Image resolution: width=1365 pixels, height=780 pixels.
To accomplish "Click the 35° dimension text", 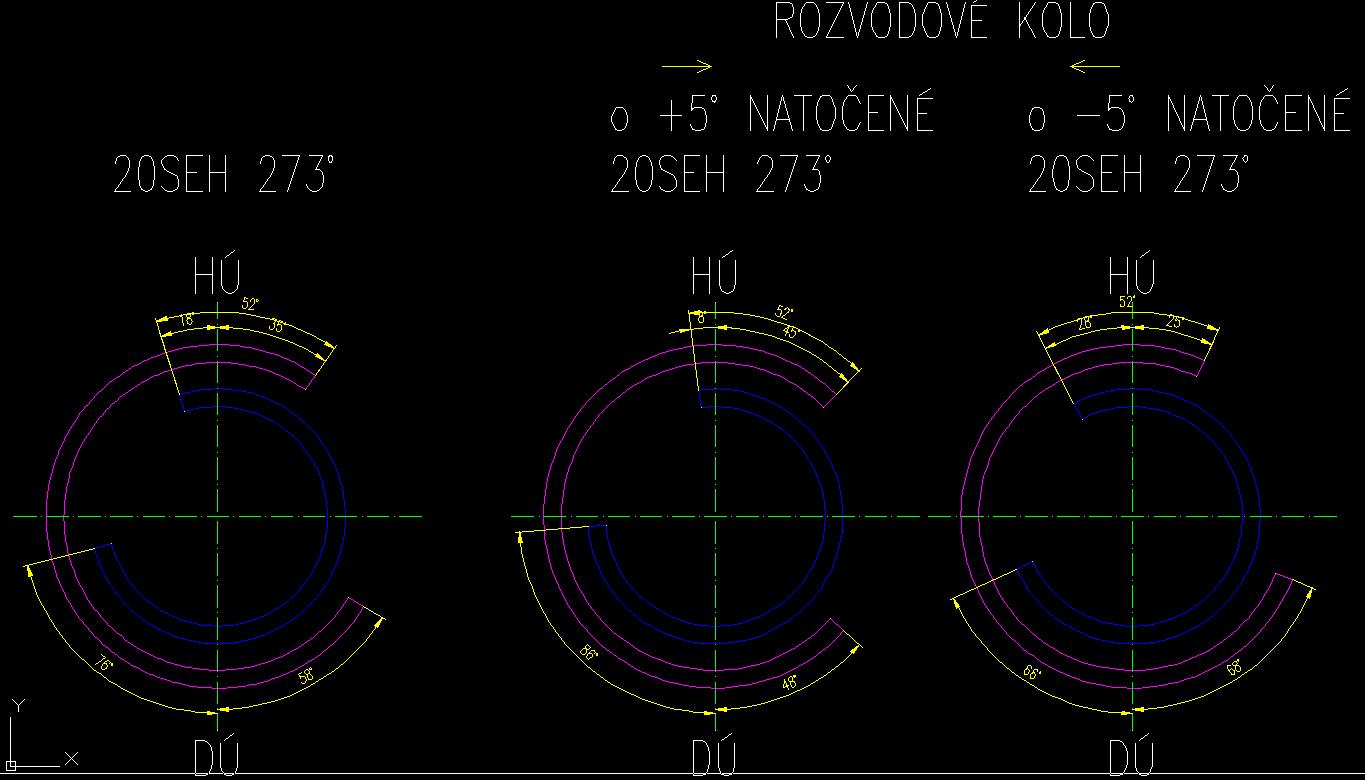I will tap(277, 326).
